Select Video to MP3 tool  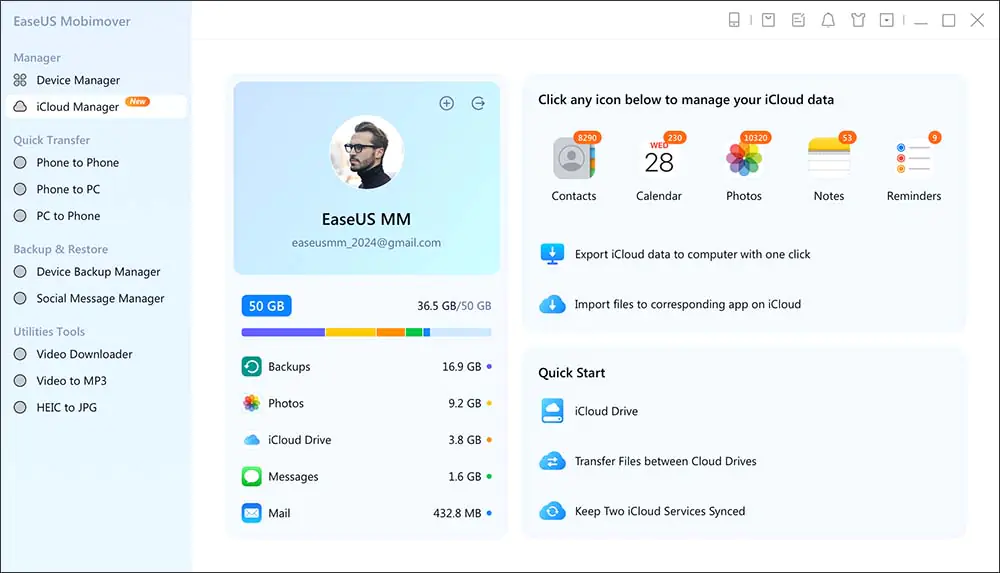pyautogui.click(x=71, y=381)
